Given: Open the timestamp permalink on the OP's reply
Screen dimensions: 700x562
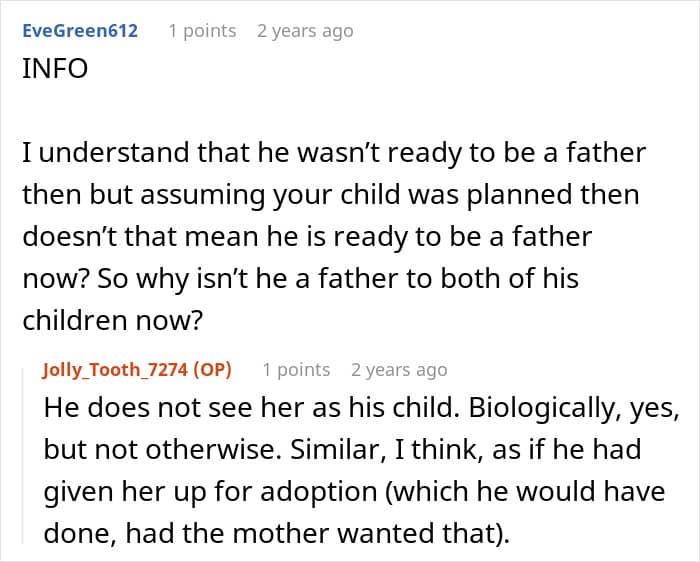Looking at the screenshot, I should coord(399,370).
